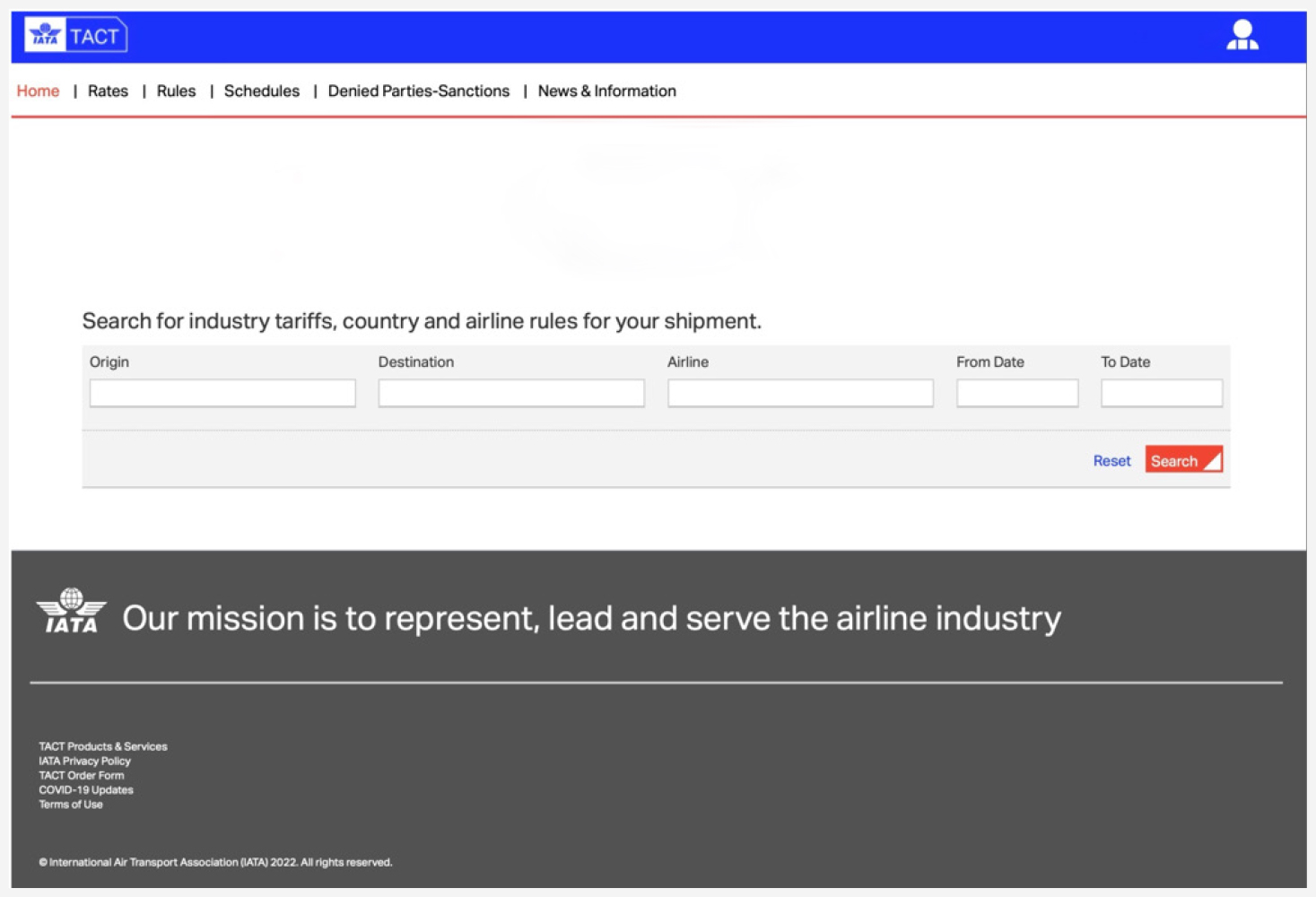
Task: Select the Schedules navigation item
Action: pyautogui.click(x=261, y=91)
